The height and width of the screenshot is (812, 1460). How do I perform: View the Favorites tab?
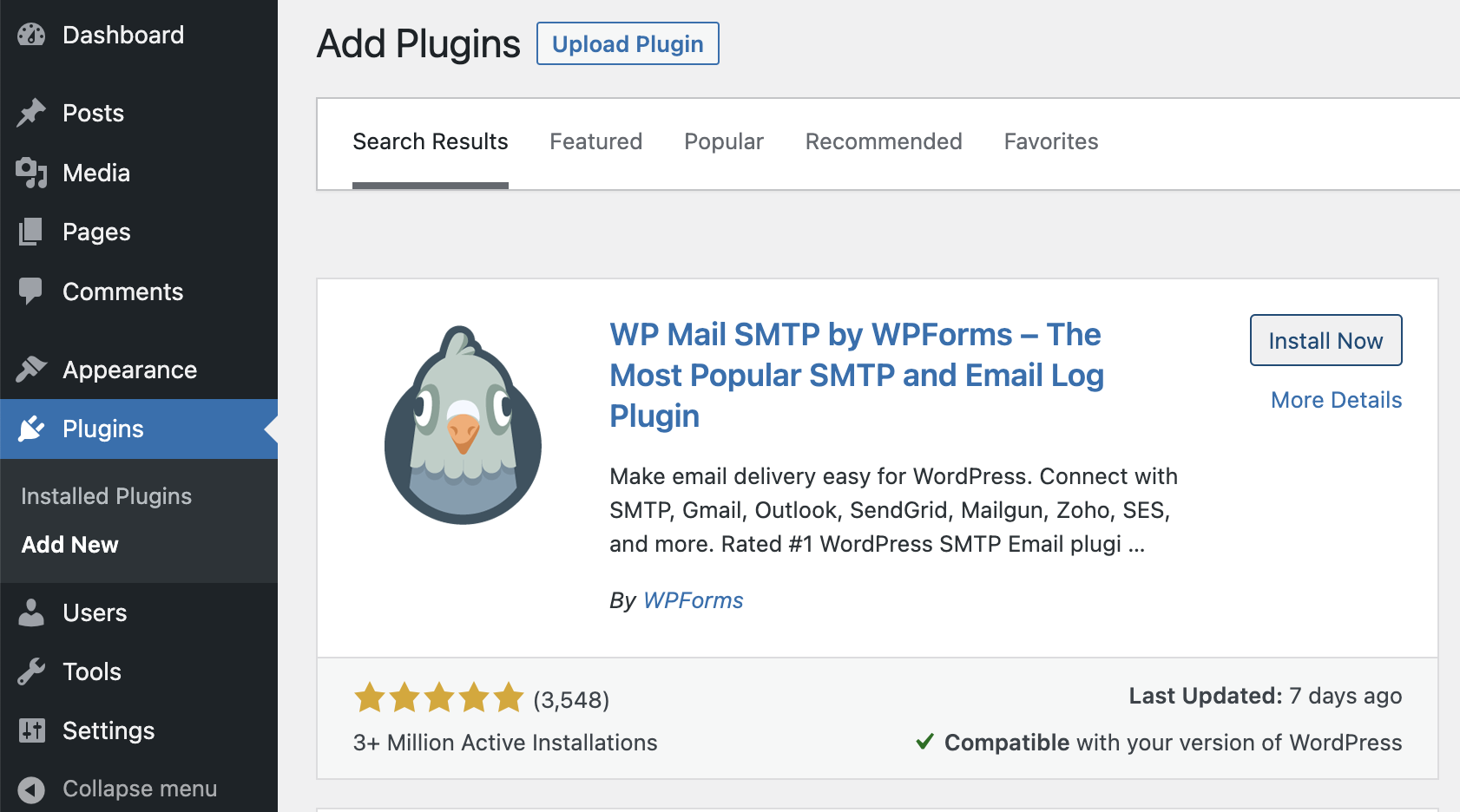1050,141
